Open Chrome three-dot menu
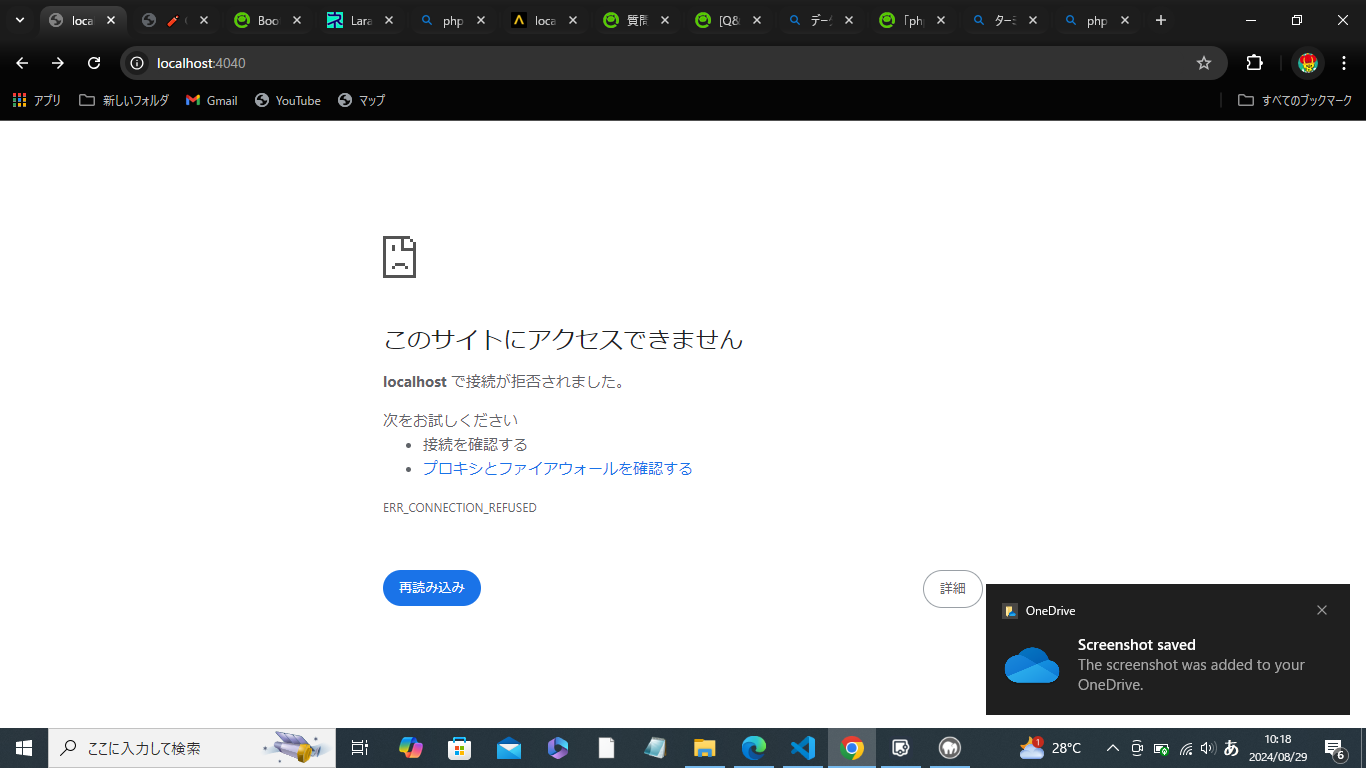The image size is (1366, 768). [x=1343, y=63]
